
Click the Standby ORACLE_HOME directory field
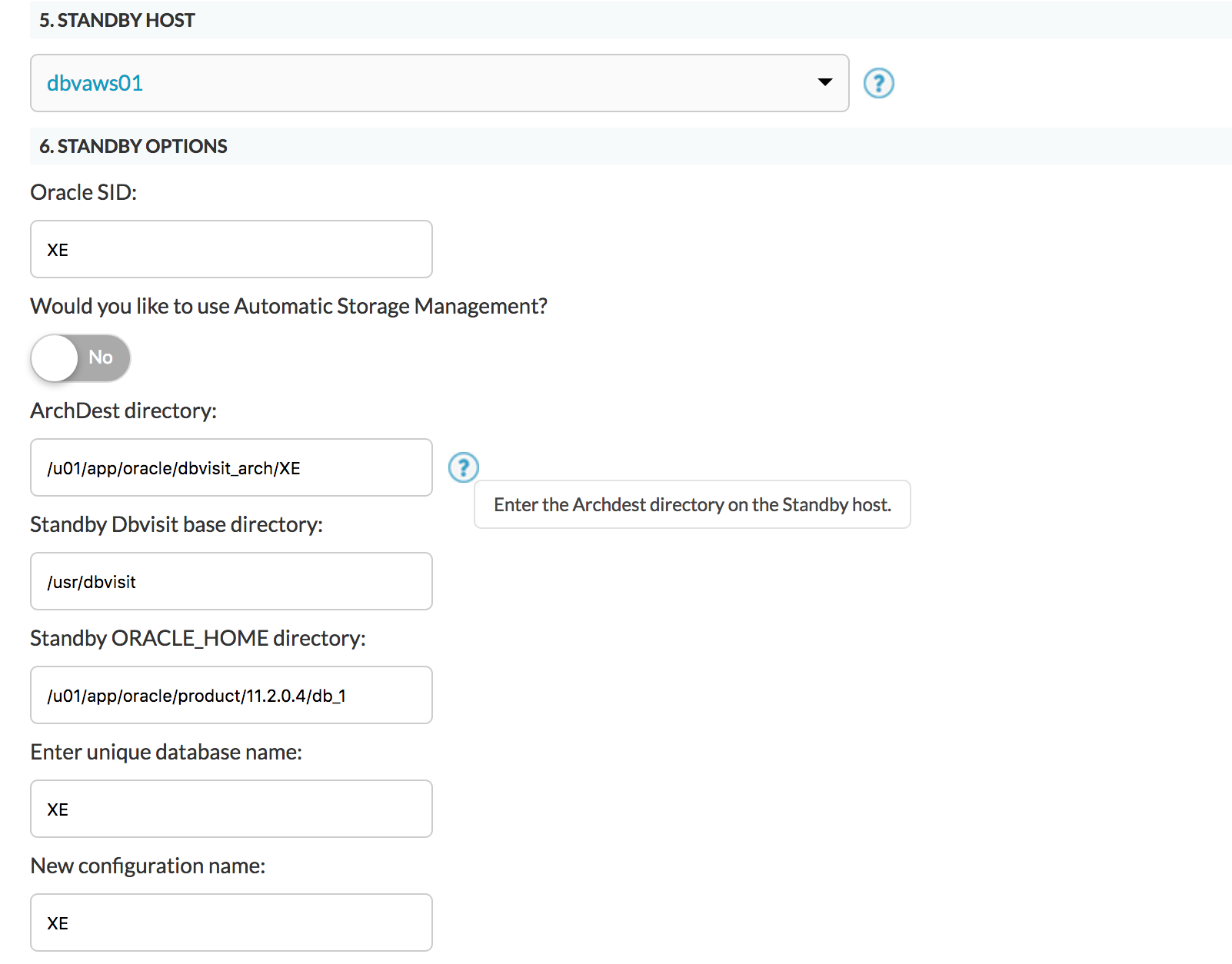[231, 695]
